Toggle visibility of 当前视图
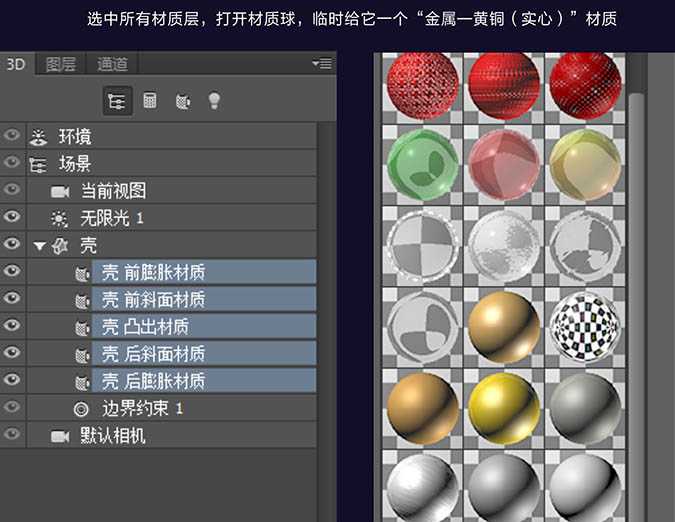Viewport: 675px width, 522px height. pyautogui.click(x=12, y=189)
